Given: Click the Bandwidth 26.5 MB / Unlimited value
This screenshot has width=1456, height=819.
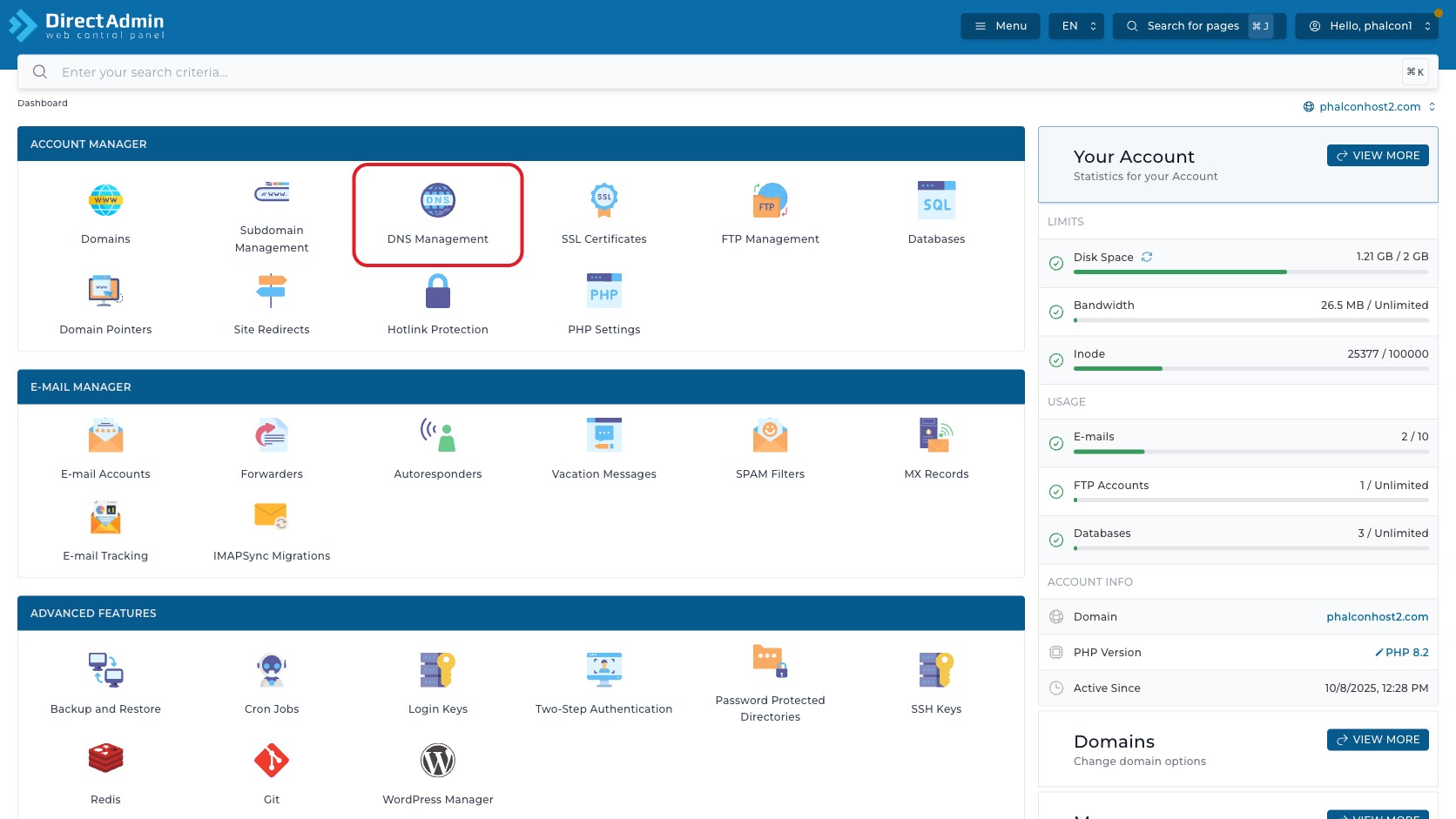Looking at the screenshot, I should point(1374,305).
